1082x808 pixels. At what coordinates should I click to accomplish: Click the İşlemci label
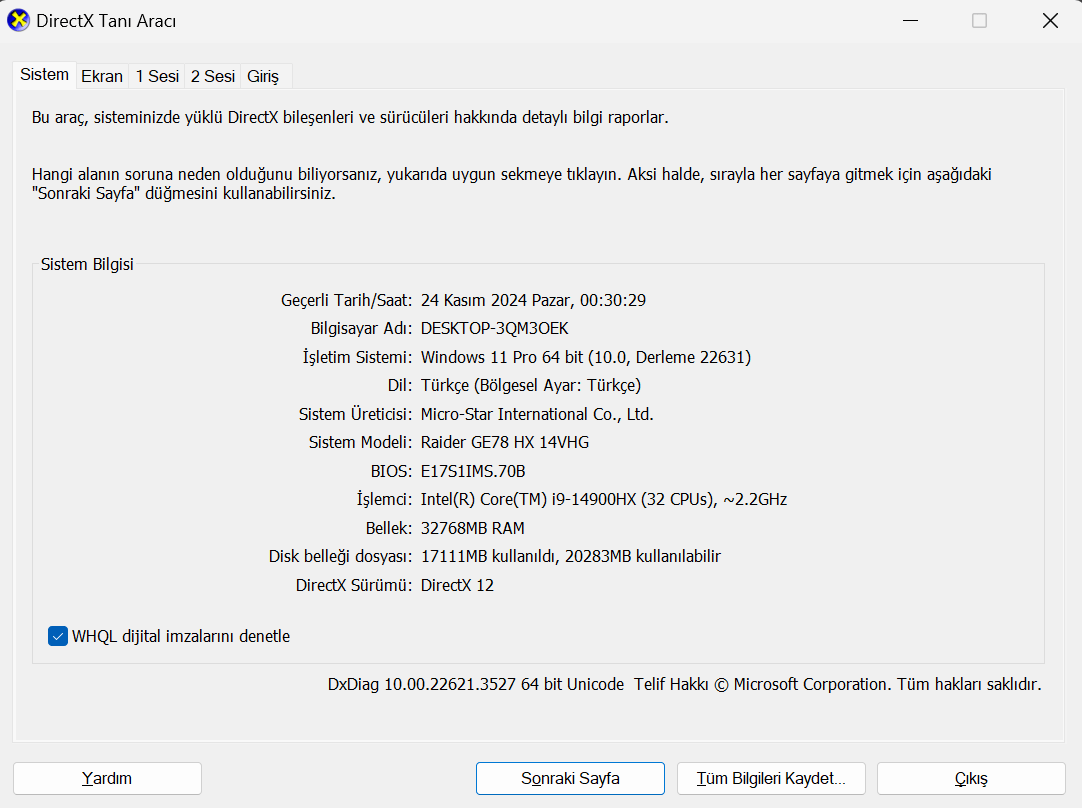[384, 500]
